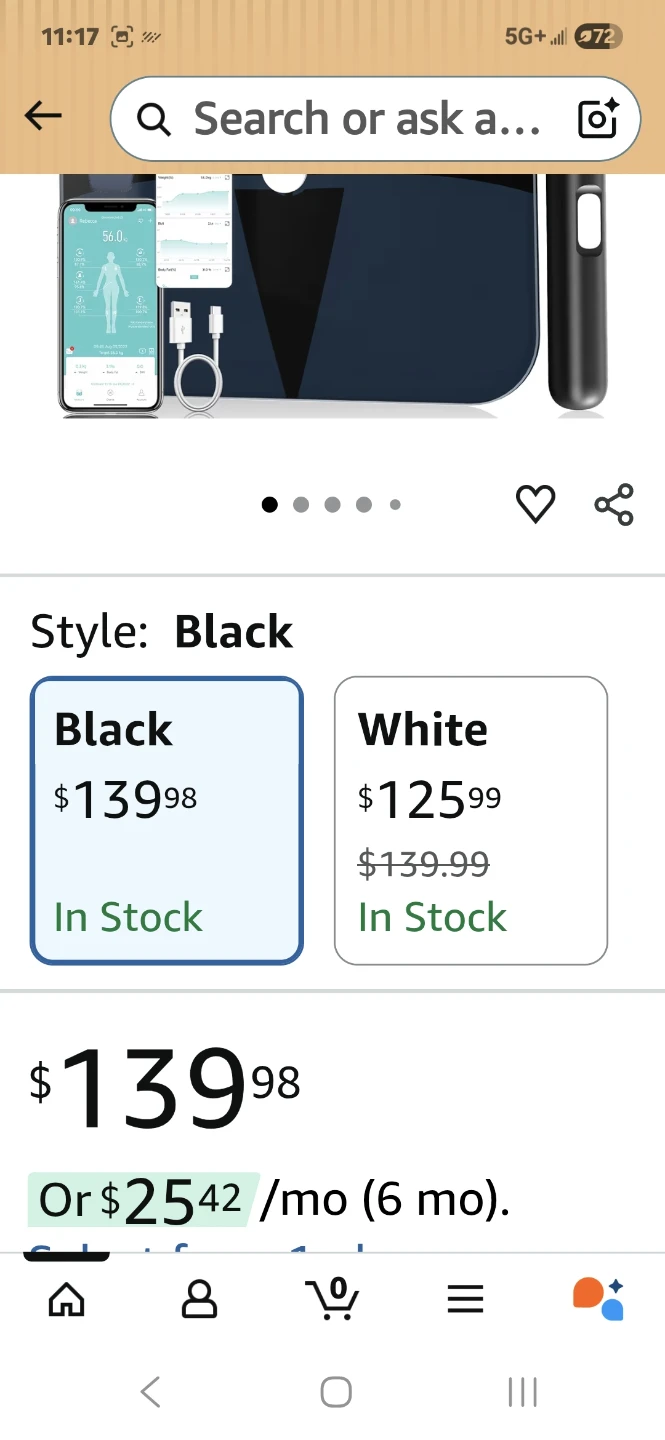Open Android recent apps button

(x=522, y=1392)
